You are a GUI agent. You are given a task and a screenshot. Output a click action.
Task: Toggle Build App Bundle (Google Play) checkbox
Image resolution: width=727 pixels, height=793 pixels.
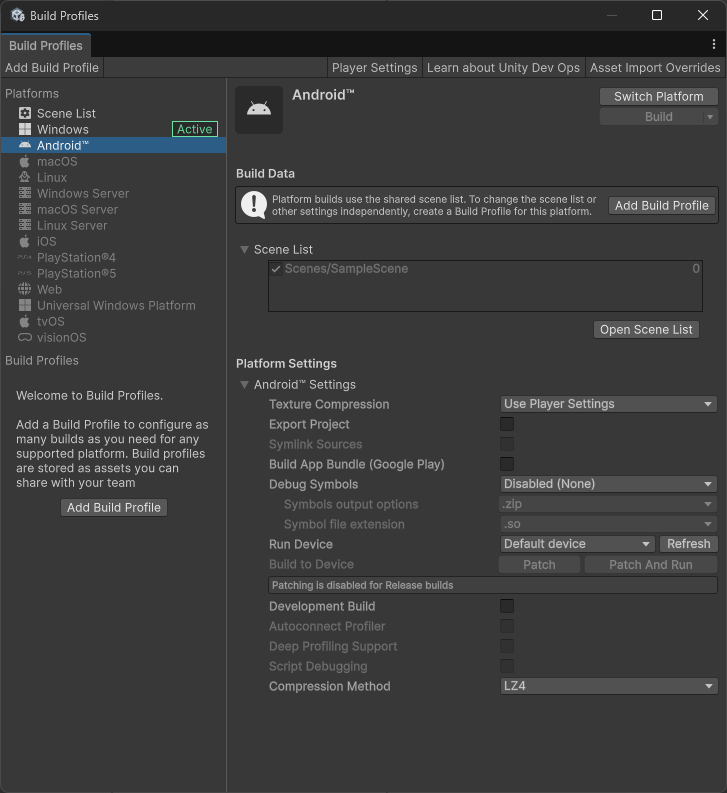tap(507, 464)
